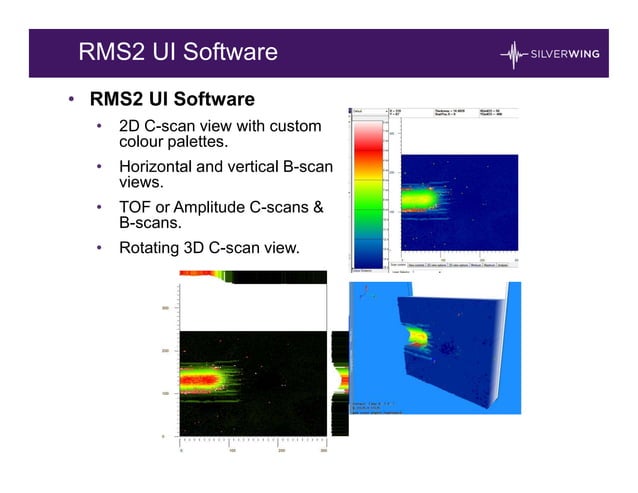Screen dimensions: 638x493
Task: Click the blue 2D C-scan image
Action: point(459,202)
